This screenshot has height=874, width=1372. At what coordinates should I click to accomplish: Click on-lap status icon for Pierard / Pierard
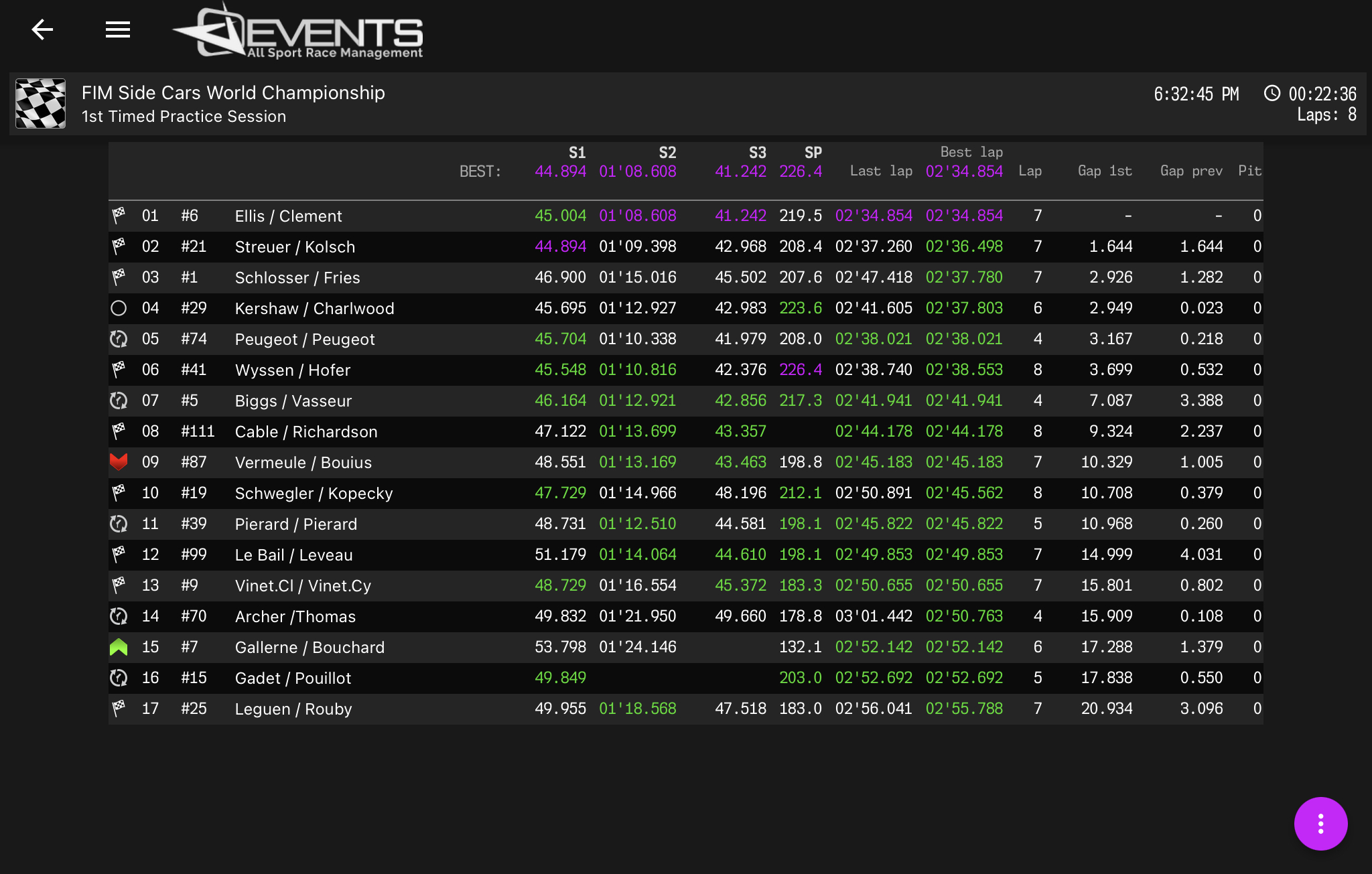pos(119,524)
